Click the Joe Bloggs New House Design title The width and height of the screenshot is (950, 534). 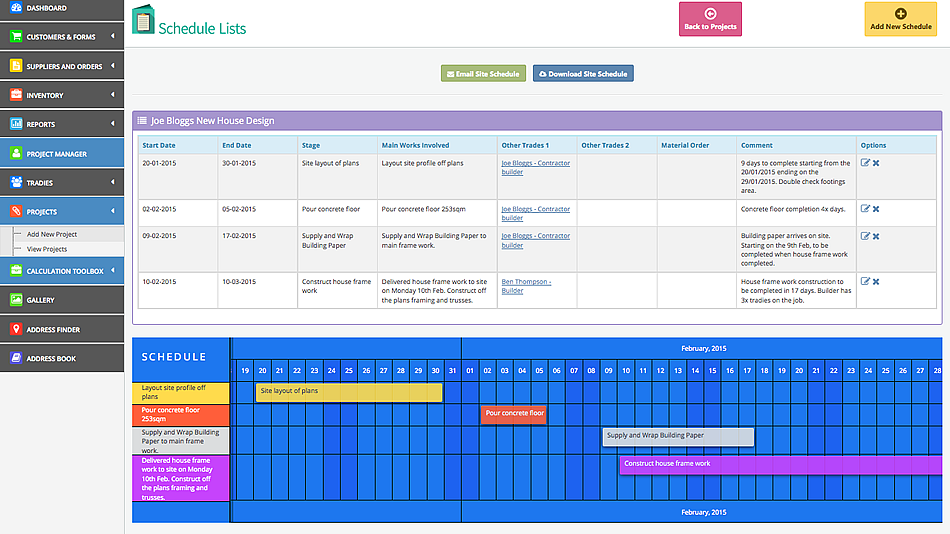coord(213,121)
